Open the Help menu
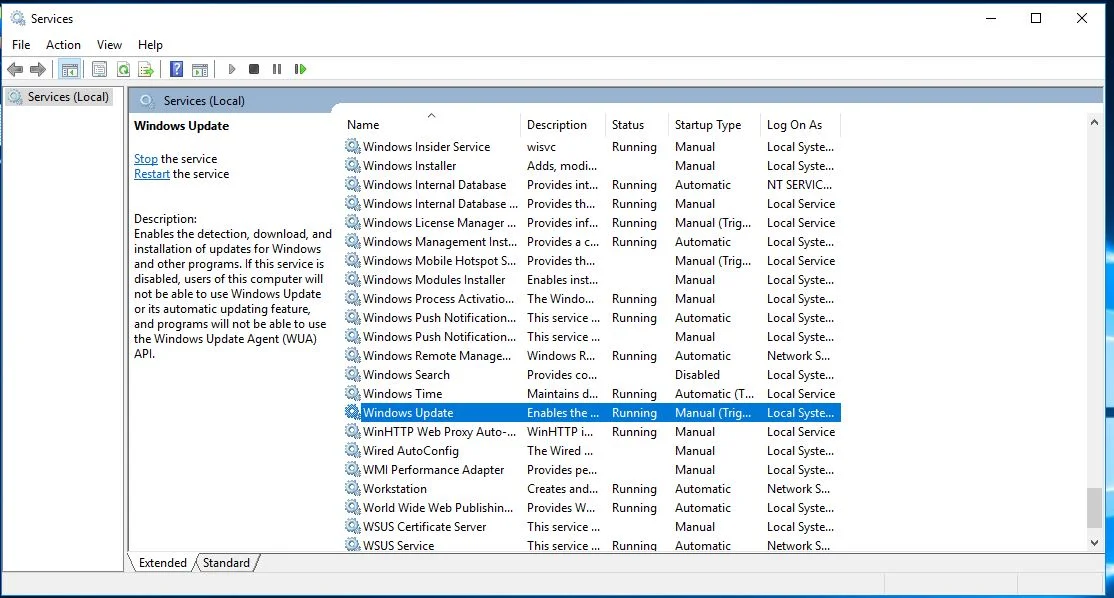This screenshot has height=598, width=1114. pos(150,45)
